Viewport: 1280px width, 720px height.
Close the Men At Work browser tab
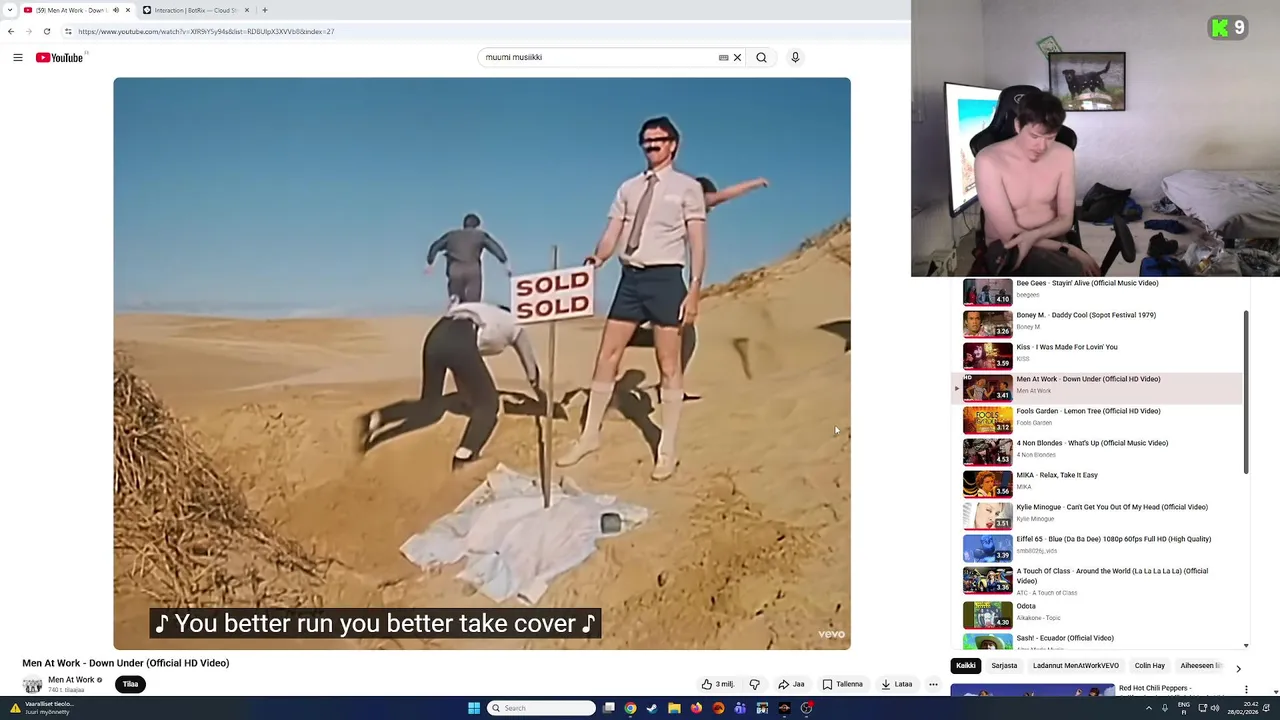127,10
